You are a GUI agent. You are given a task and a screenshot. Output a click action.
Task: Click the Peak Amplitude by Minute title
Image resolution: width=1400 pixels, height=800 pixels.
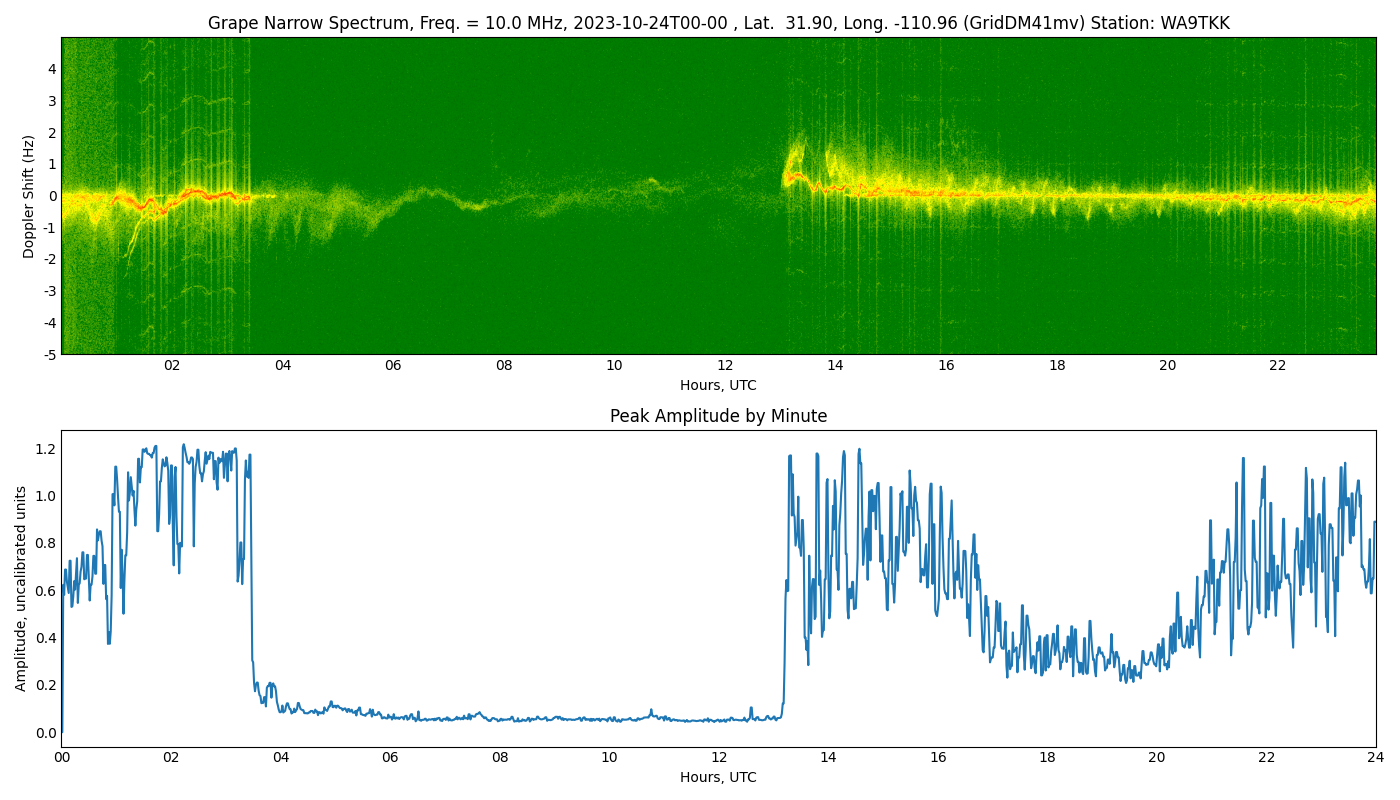pos(718,416)
